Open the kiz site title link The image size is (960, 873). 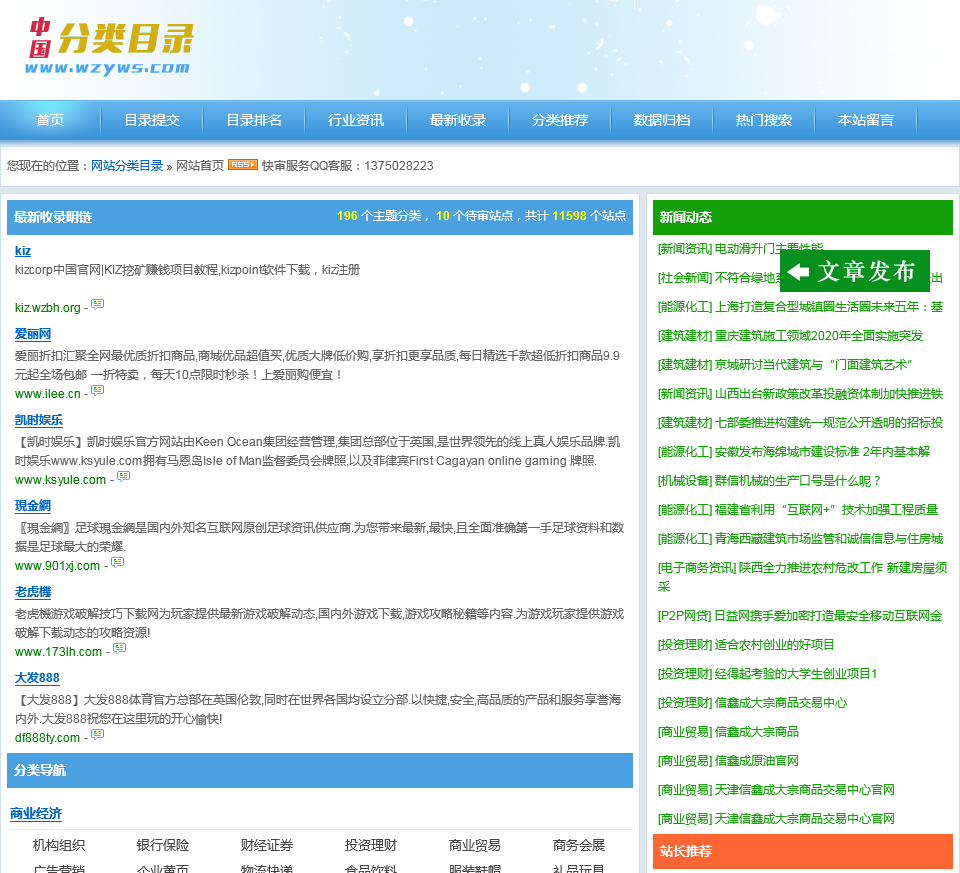pyautogui.click(x=23, y=250)
